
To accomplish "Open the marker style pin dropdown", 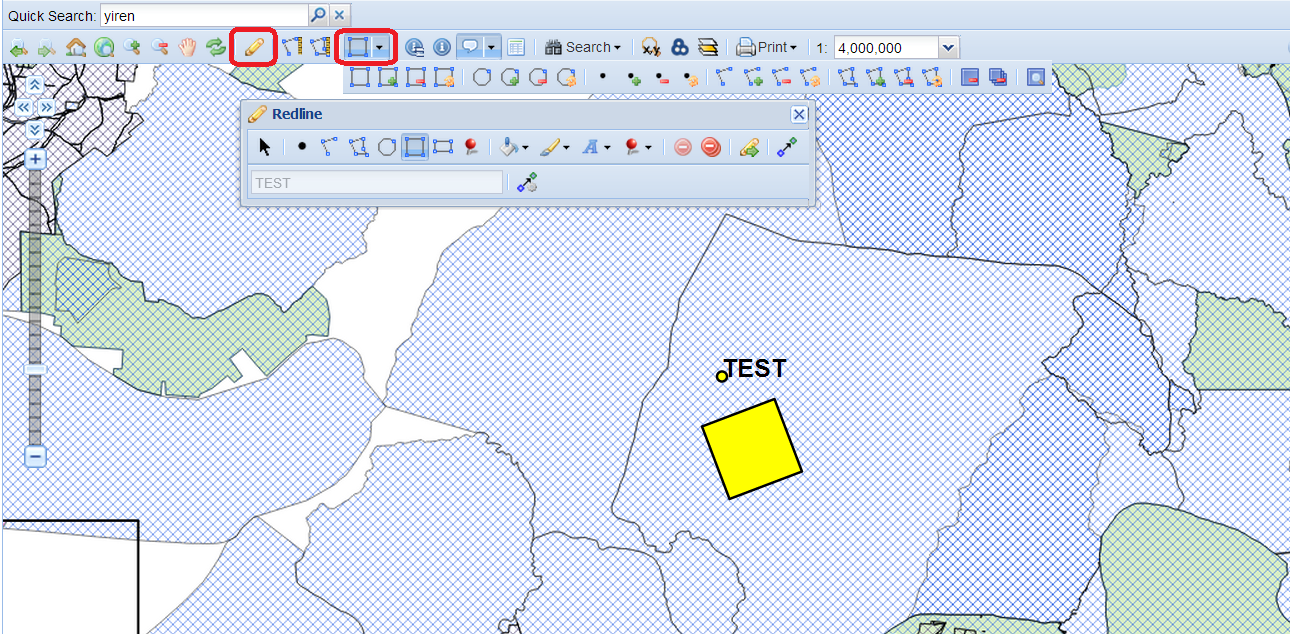I will [x=638, y=147].
